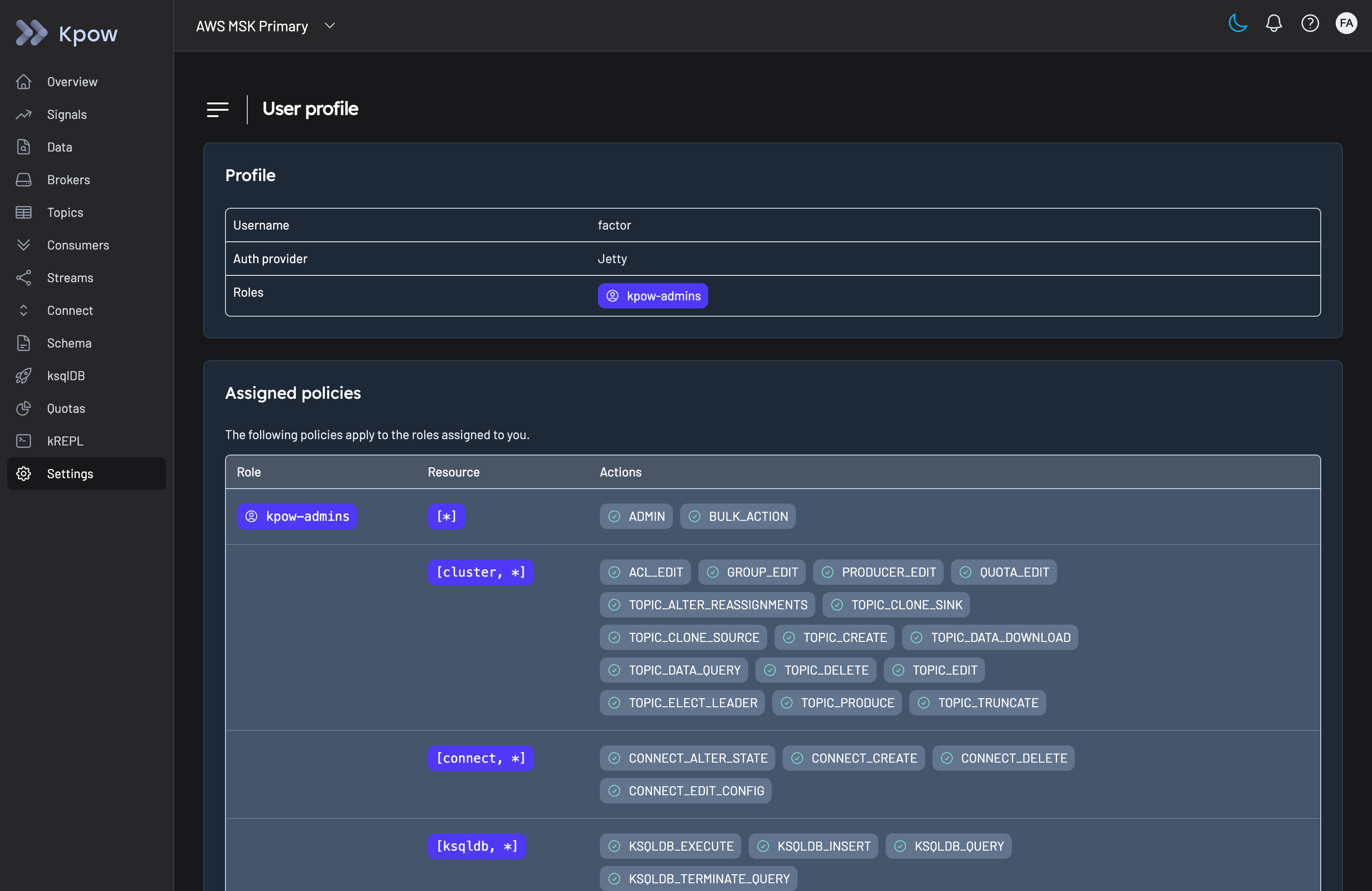1372x891 pixels.
Task: Open the Connect arrows icon
Action: (x=24, y=311)
